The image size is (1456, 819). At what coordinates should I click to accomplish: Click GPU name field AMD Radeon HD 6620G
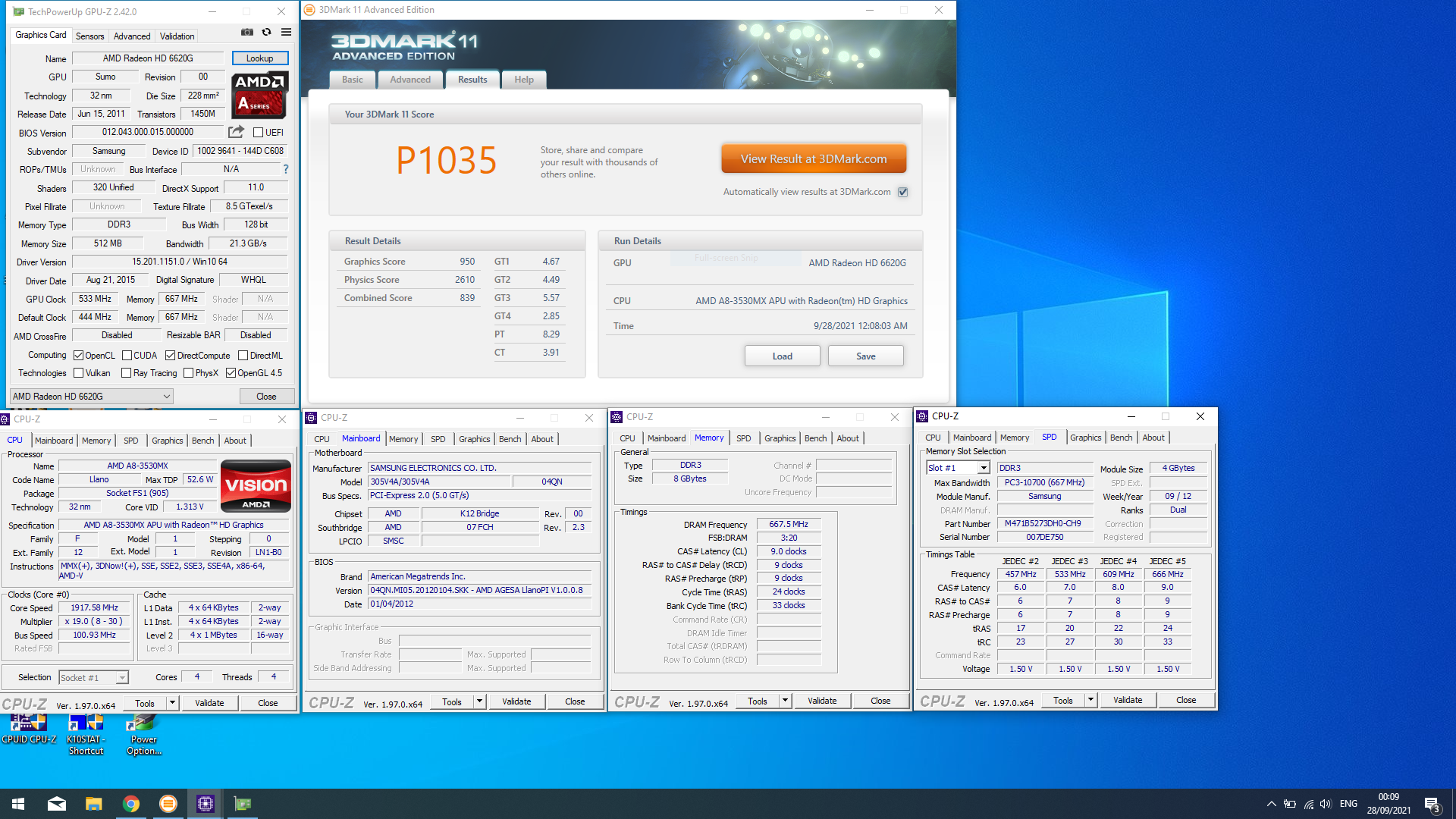tap(148, 58)
